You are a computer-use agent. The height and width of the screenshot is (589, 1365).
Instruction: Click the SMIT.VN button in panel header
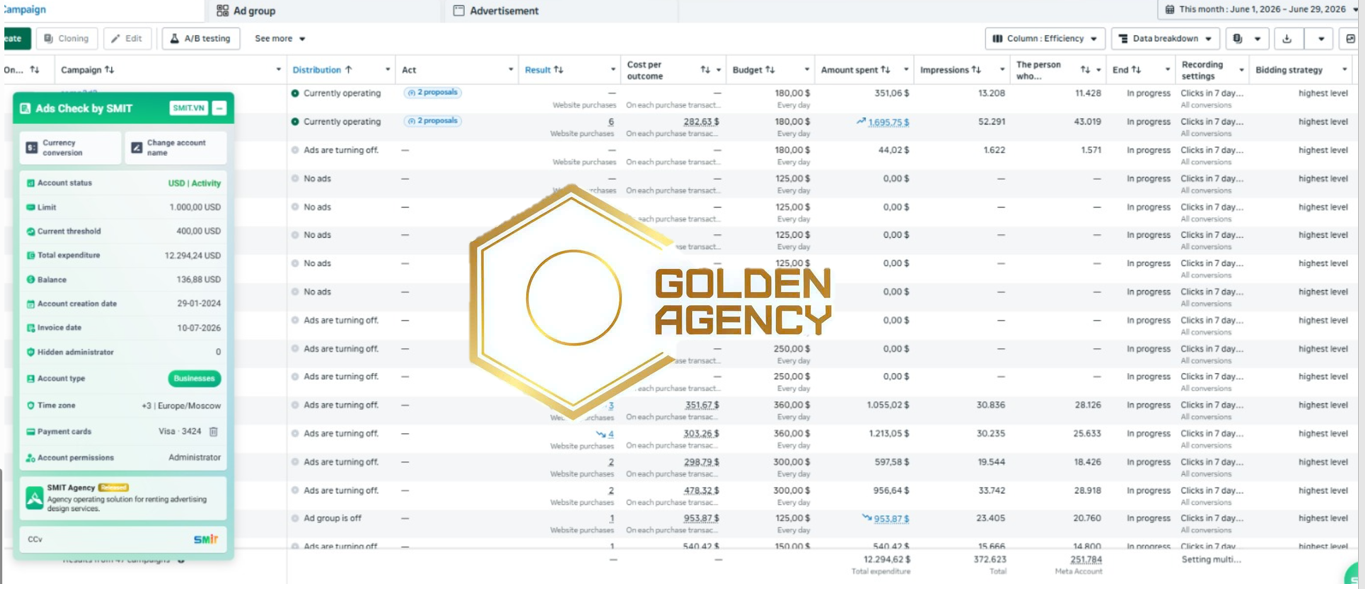tap(188, 108)
